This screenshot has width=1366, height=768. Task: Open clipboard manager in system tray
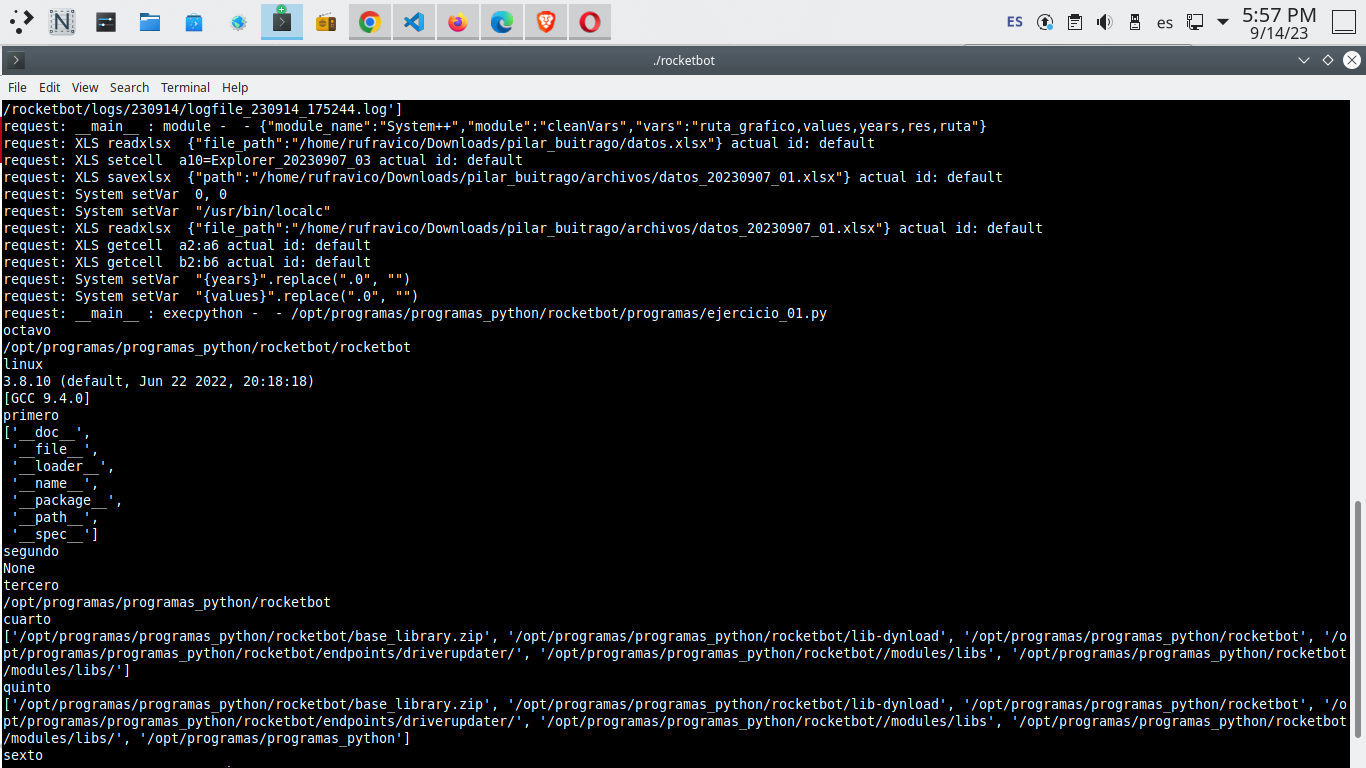pyautogui.click(x=1074, y=22)
